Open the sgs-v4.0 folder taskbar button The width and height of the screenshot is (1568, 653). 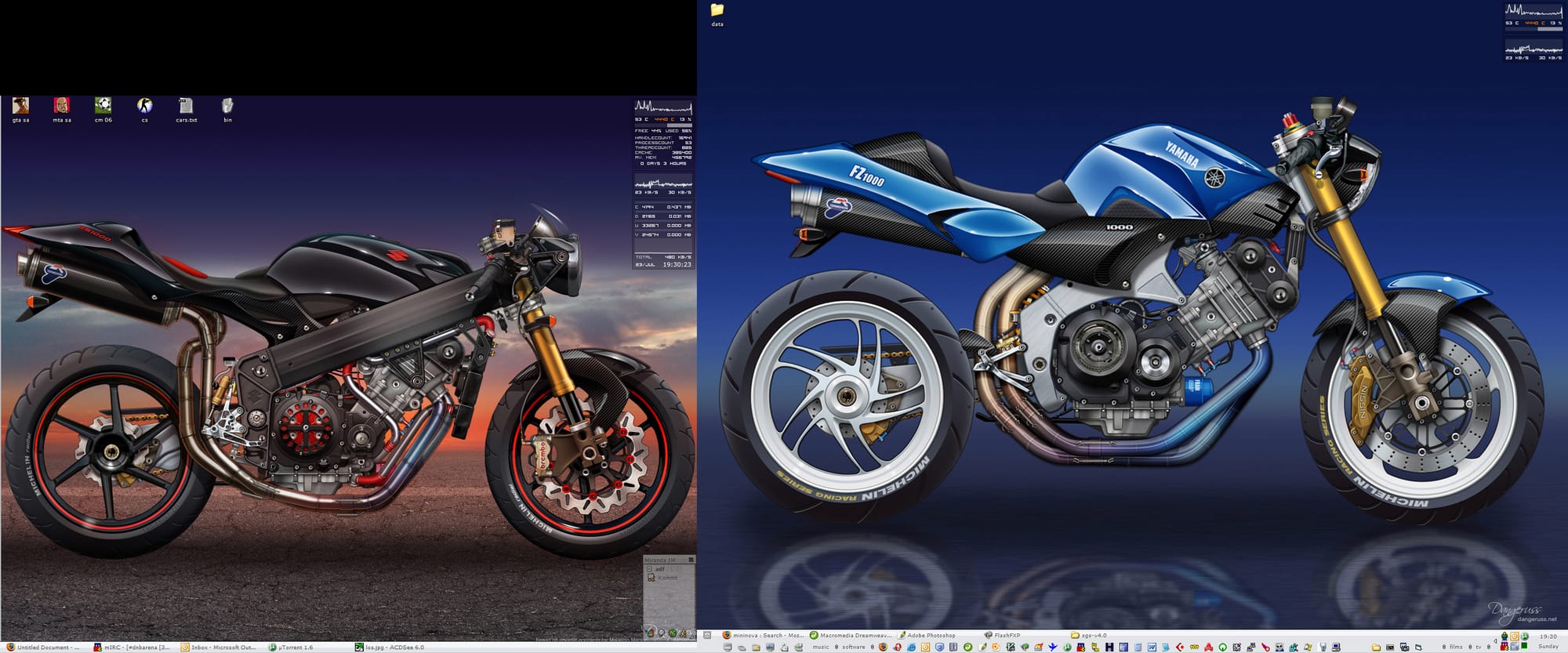click(1089, 635)
